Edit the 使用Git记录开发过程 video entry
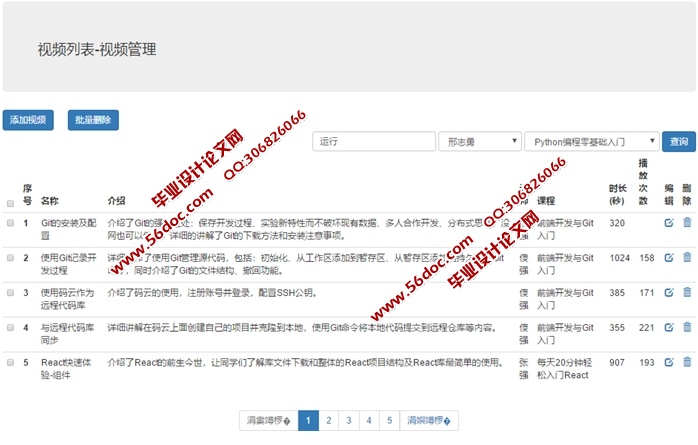698x445 pixels. pyautogui.click(x=669, y=257)
